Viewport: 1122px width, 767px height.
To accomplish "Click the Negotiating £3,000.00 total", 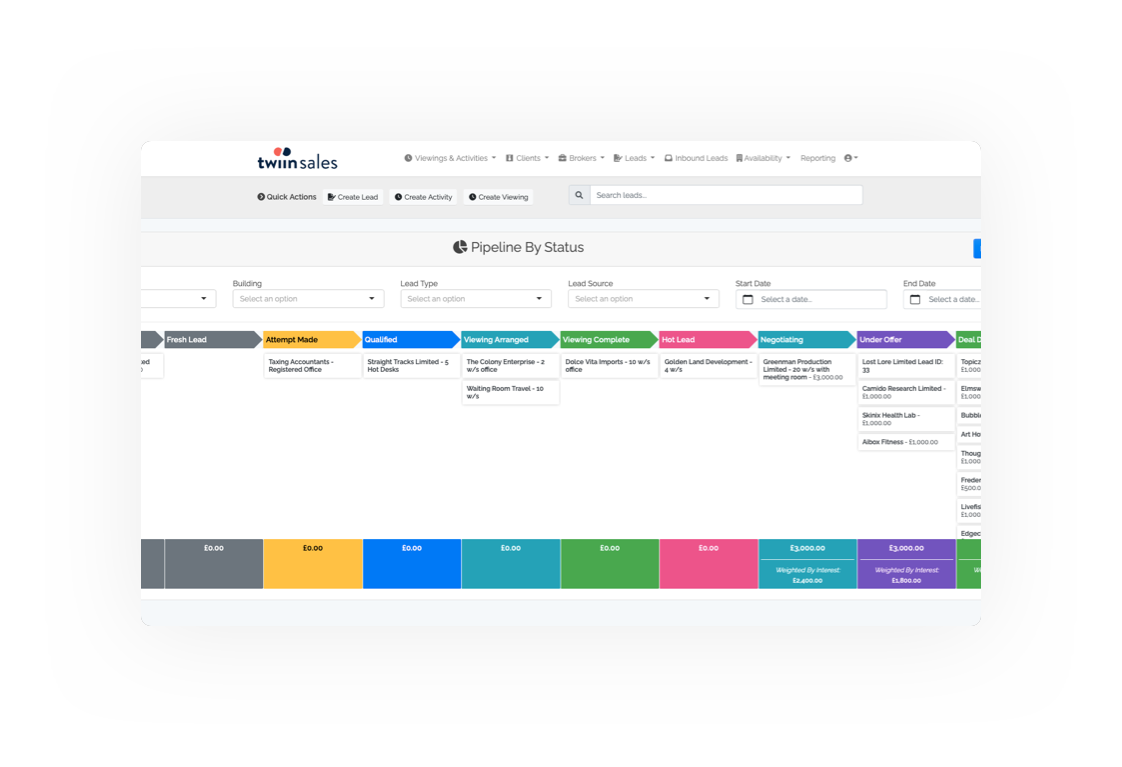I will [x=807, y=548].
